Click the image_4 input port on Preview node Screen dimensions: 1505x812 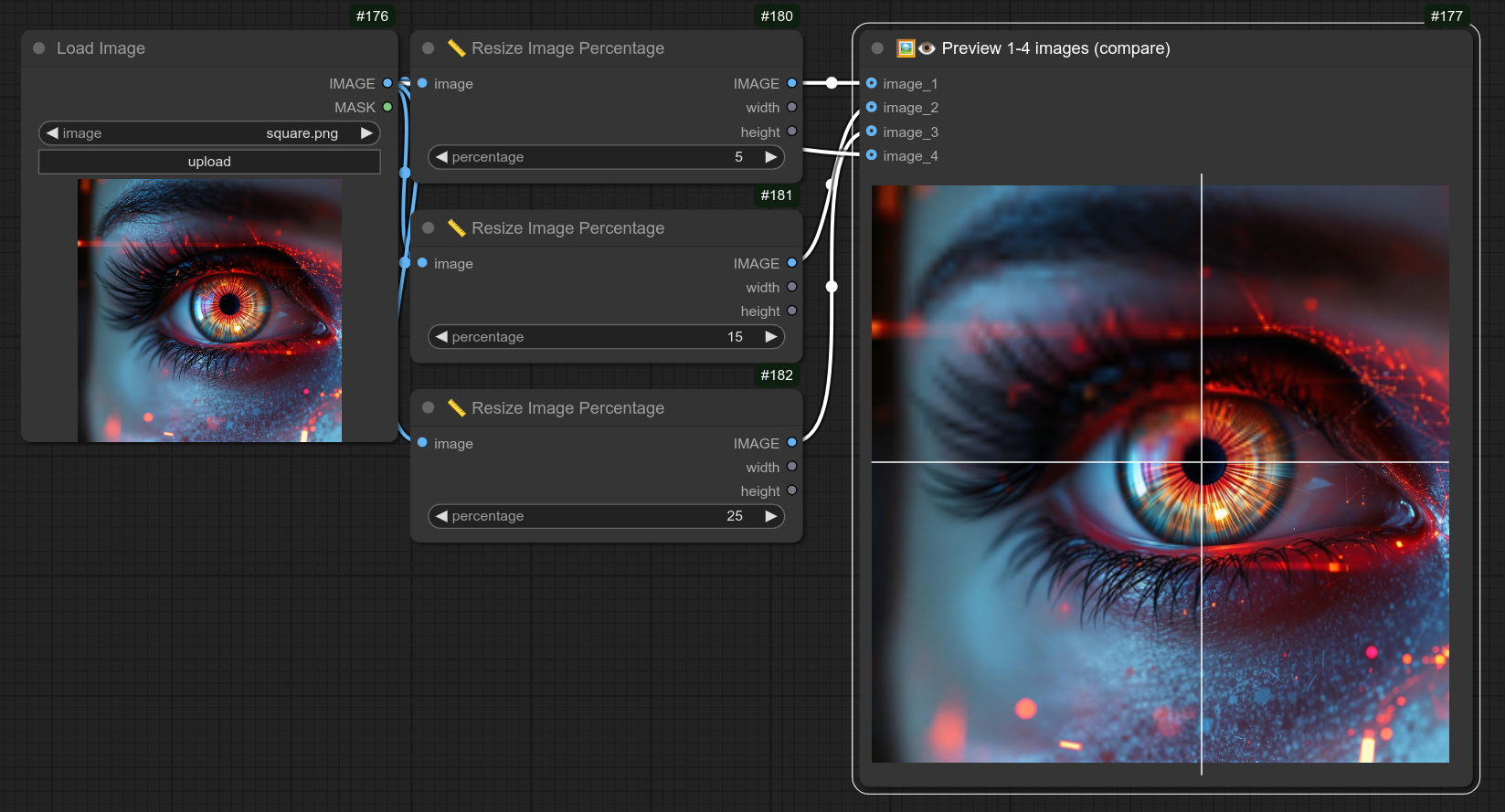(872, 155)
